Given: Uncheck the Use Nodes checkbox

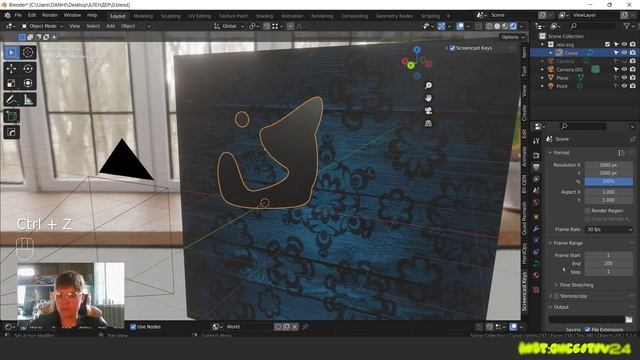Looking at the screenshot, I should click(x=133, y=327).
